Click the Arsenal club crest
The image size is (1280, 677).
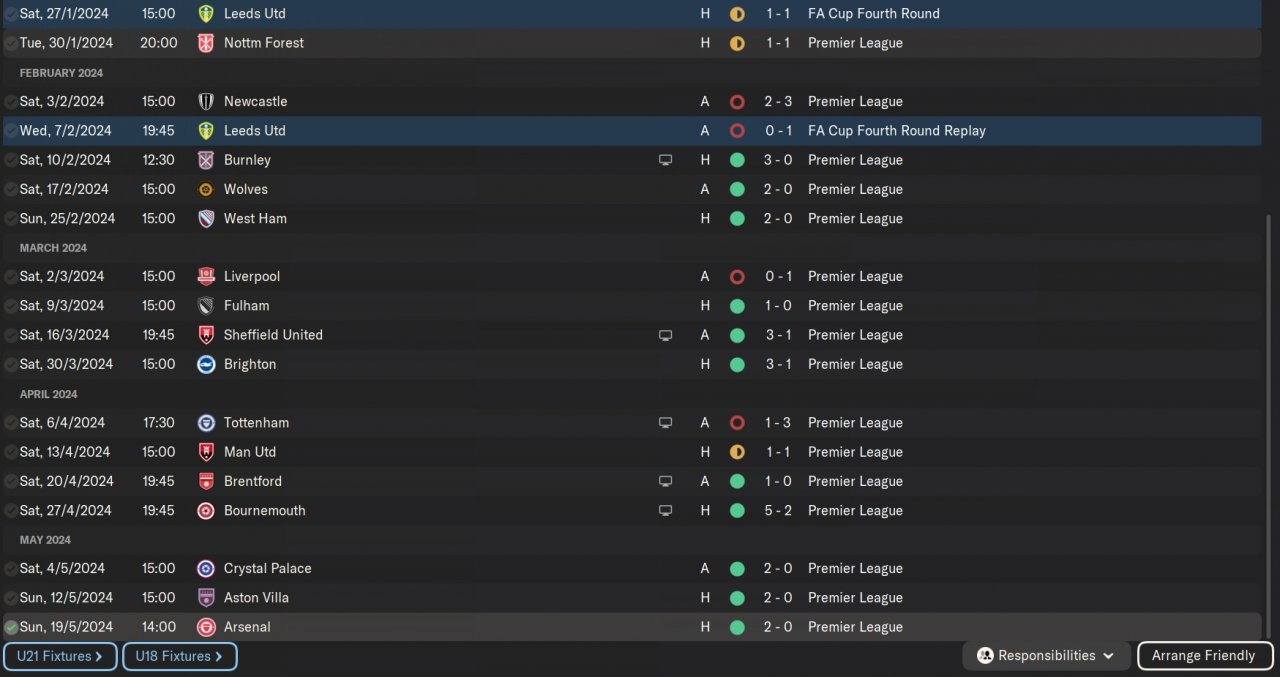click(206, 627)
